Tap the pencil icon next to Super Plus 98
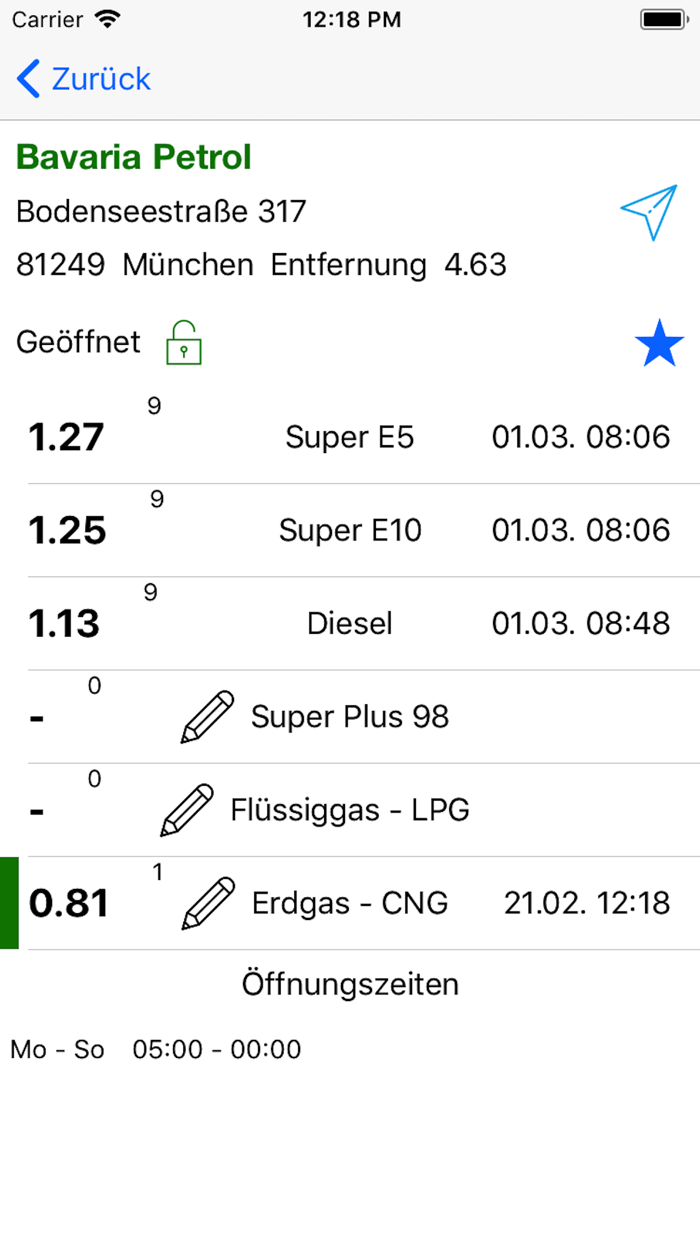 coord(206,716)
